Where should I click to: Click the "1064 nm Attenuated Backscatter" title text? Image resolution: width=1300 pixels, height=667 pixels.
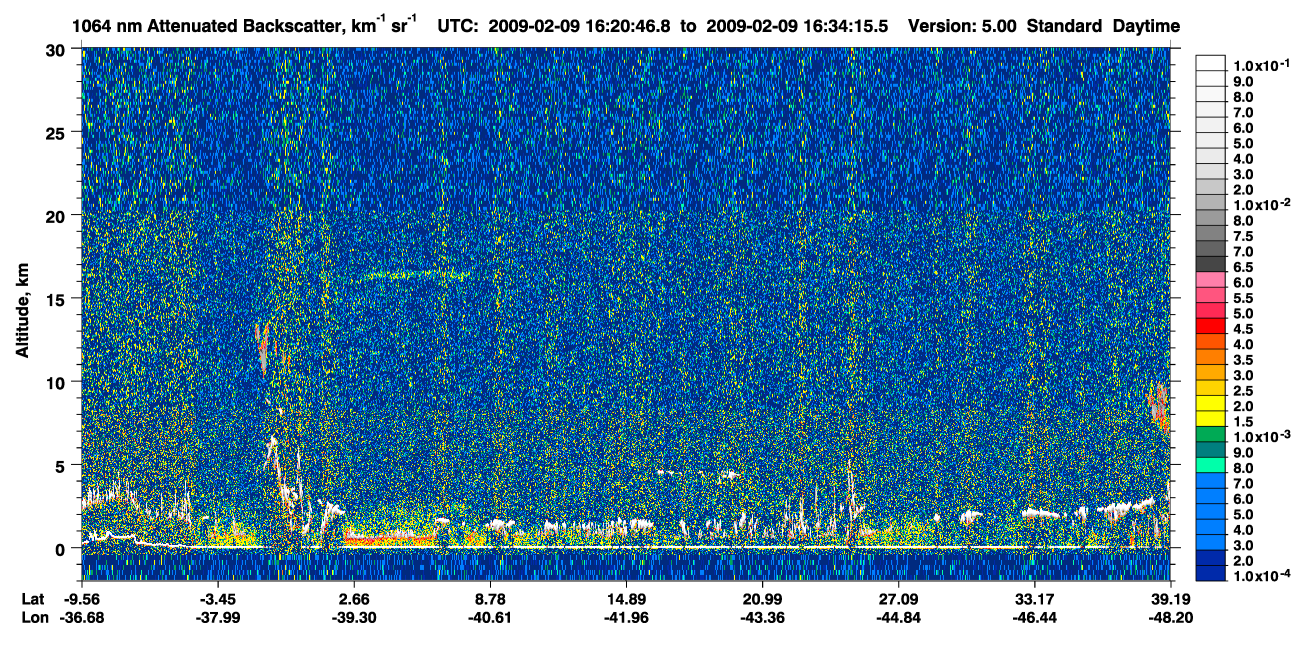(x=204, y=25)
